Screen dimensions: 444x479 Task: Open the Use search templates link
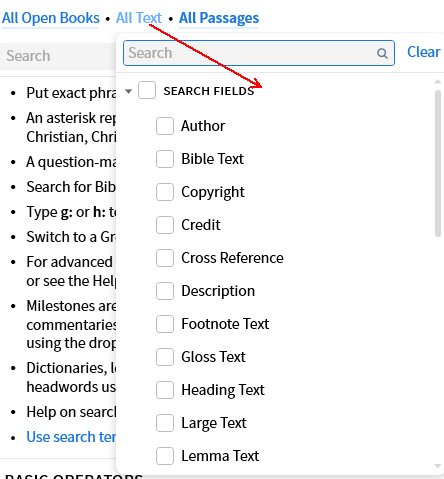(x=71, y=437)
